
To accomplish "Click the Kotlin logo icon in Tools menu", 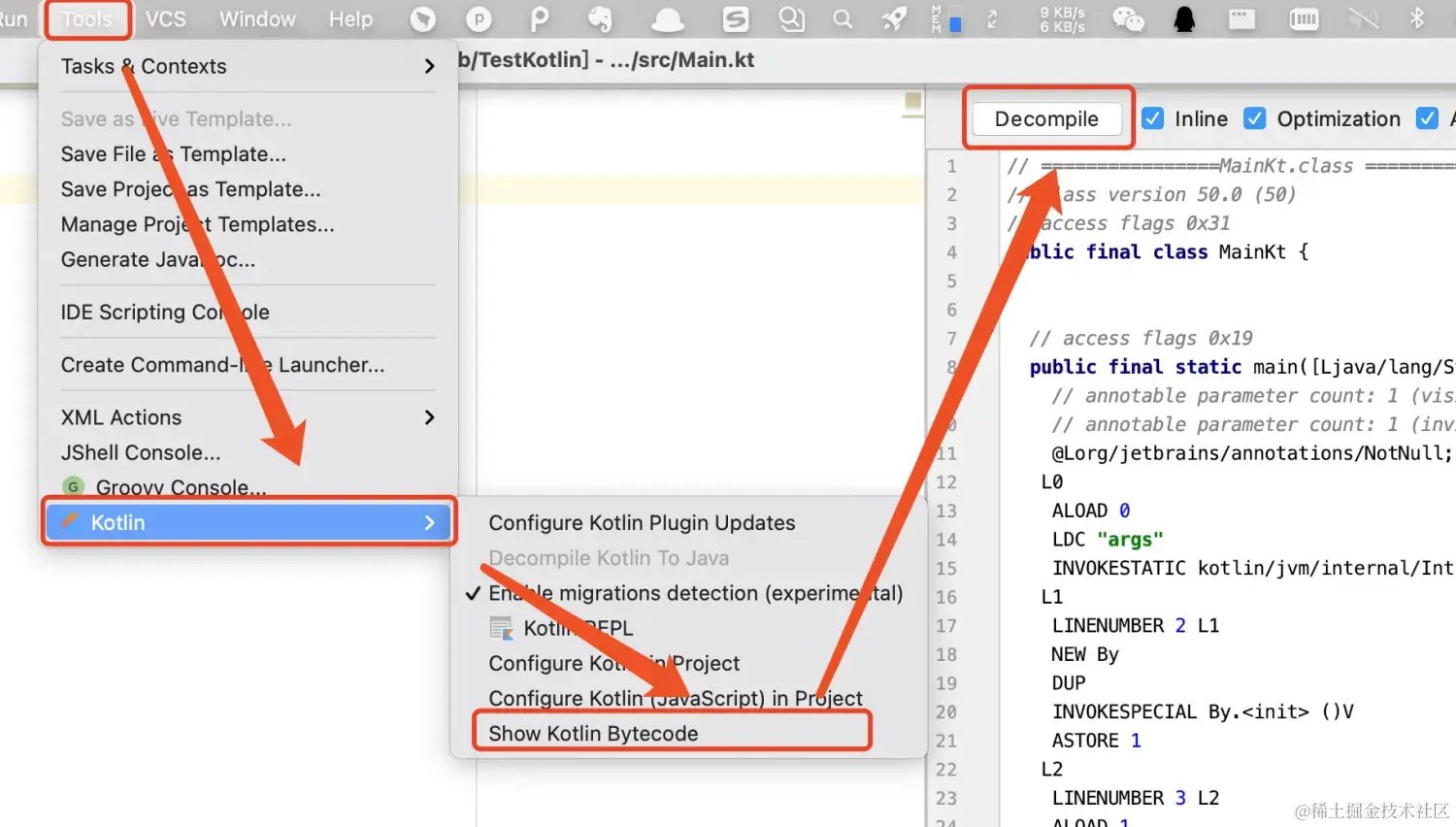I will coord(70,522).
